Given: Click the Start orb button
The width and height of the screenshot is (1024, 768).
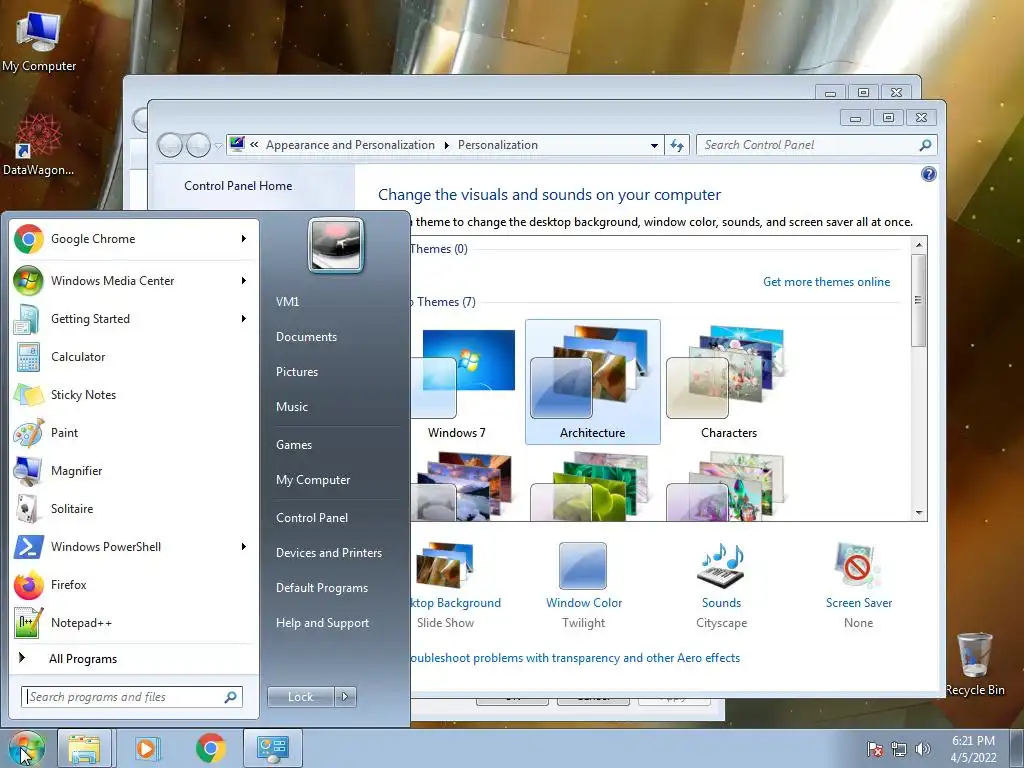Looking at the screenshot, I should click(x=26, y=748).
